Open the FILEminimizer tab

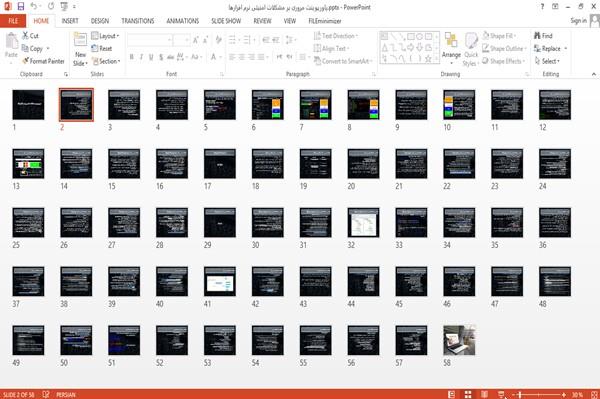coord(325,21)
